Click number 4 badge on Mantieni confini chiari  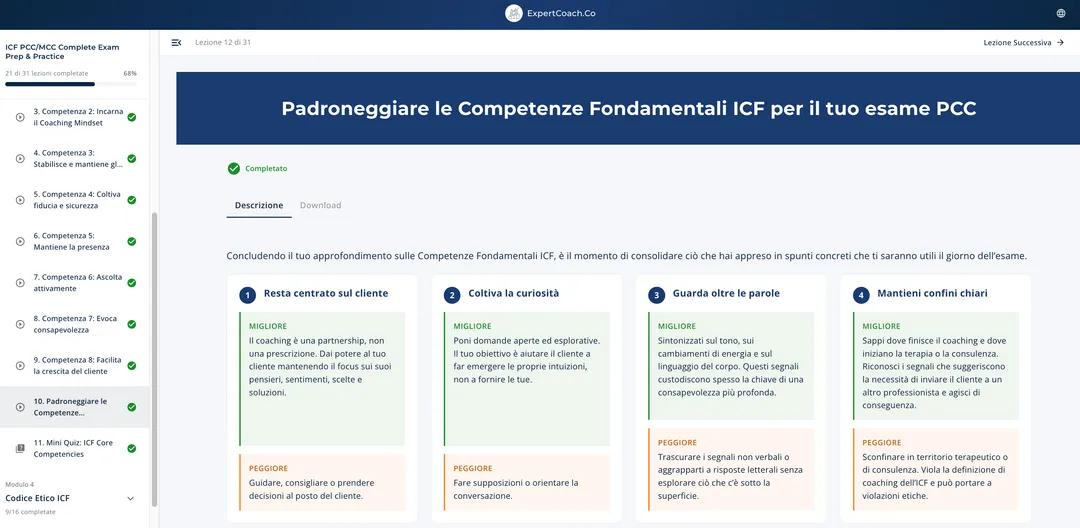861,295
